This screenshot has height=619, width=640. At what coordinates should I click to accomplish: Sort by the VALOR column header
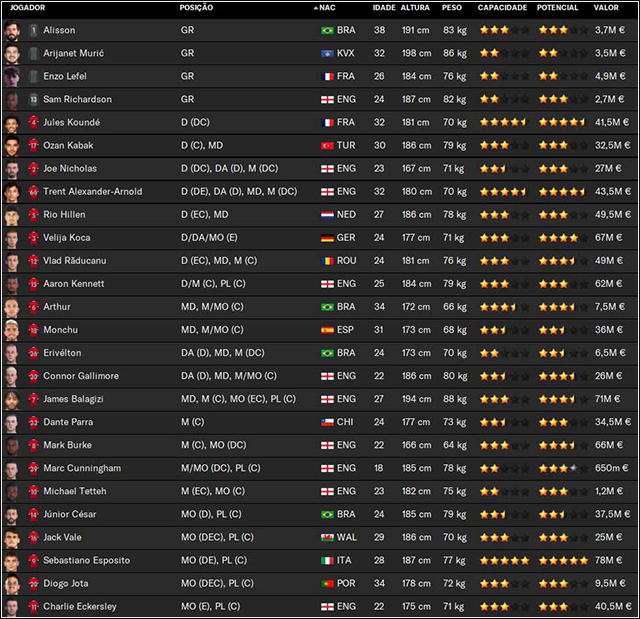point(606,8)
